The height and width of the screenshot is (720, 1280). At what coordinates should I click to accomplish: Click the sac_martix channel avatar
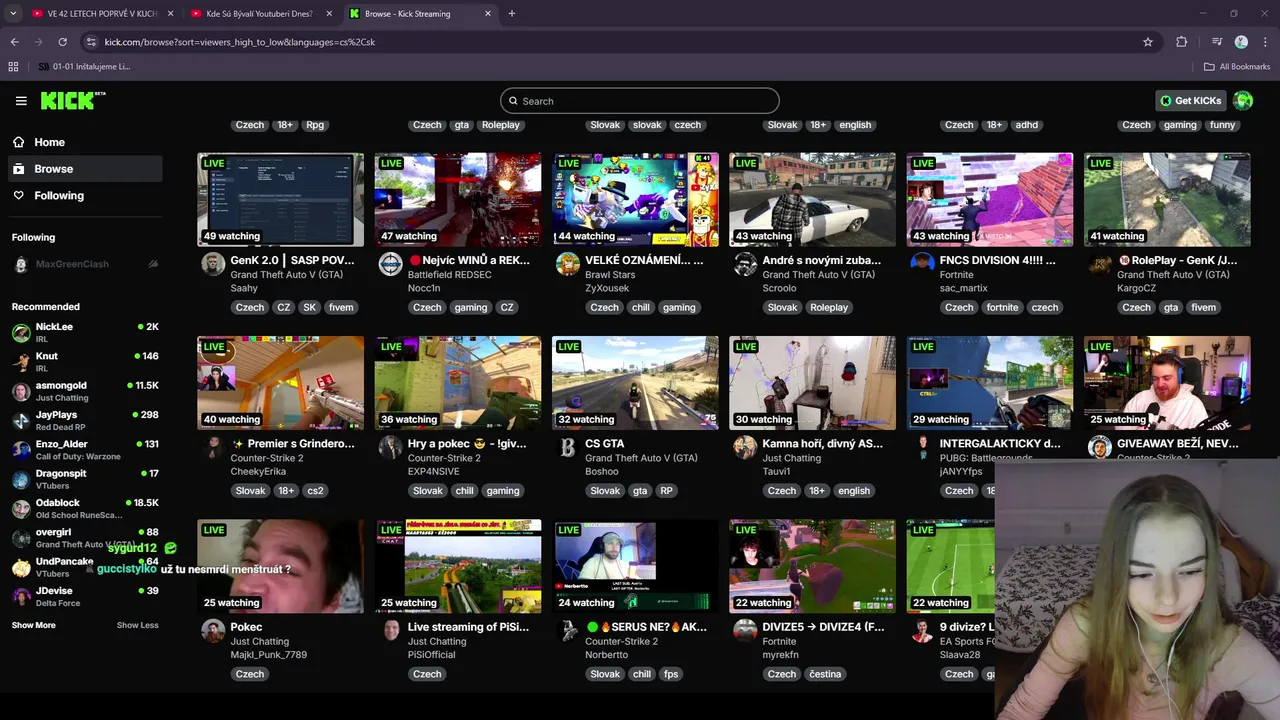pyautogui.click(x=922, y=264)
